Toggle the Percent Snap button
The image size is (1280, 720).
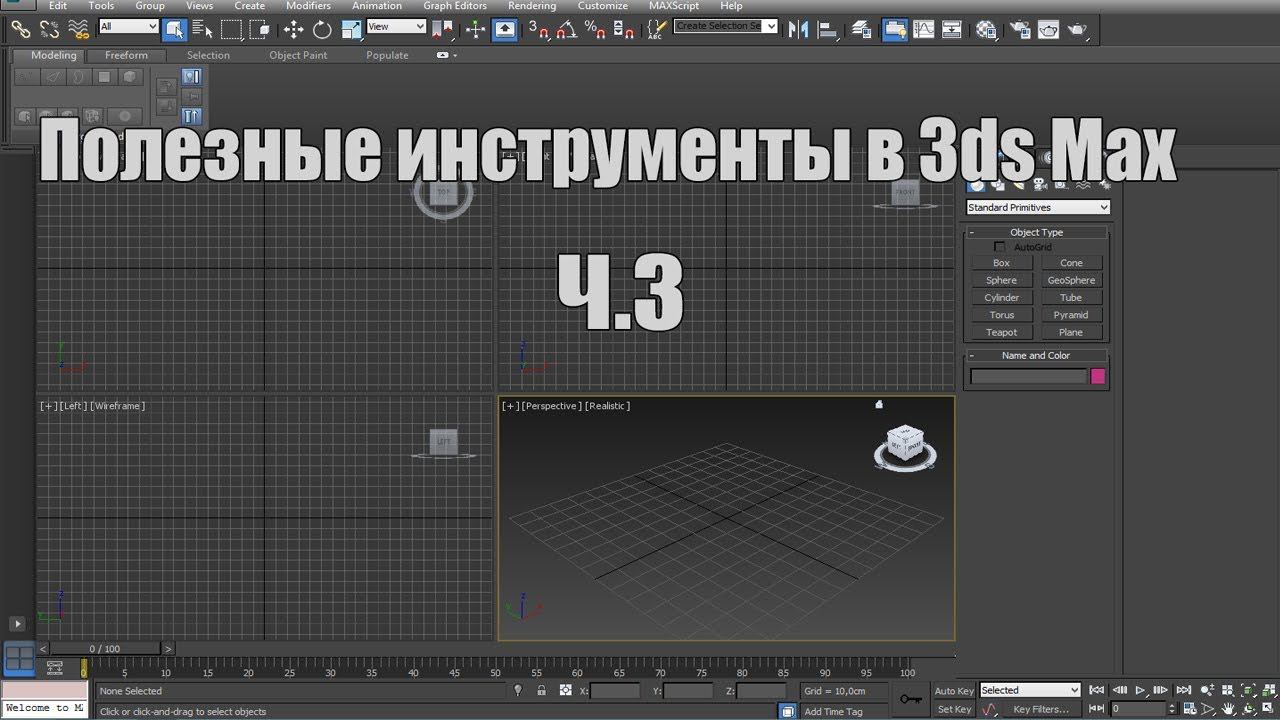pyautogui.click(x=595, y=29)
